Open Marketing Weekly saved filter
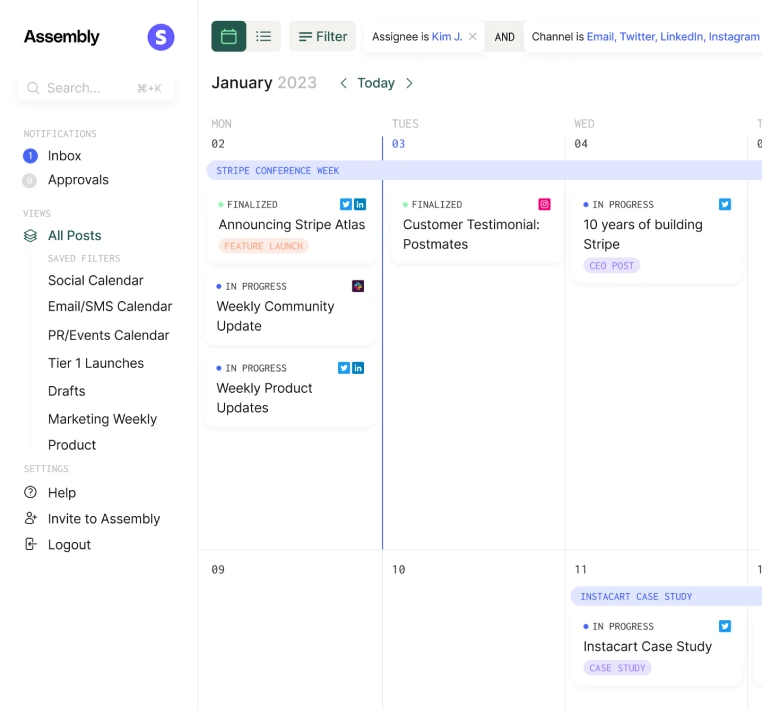This screenshot has height=710, width=762. click(103, 419)
